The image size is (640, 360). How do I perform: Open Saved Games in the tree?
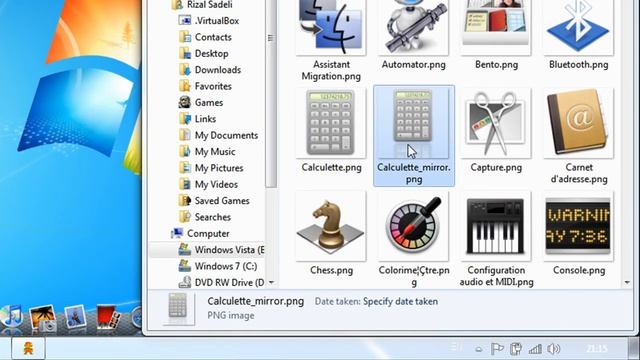click(214, 200)
